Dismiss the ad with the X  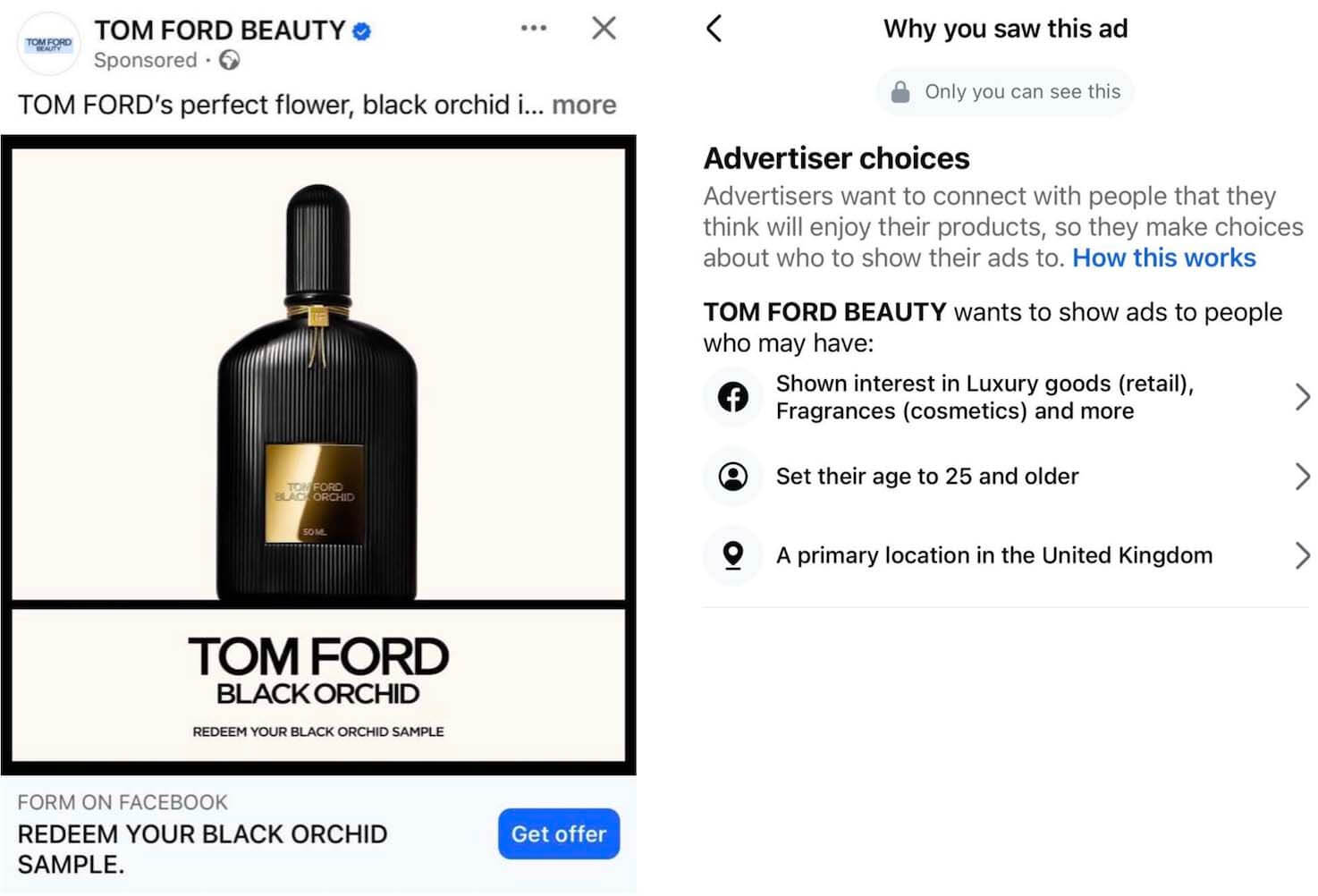click(x=604, y=28)
